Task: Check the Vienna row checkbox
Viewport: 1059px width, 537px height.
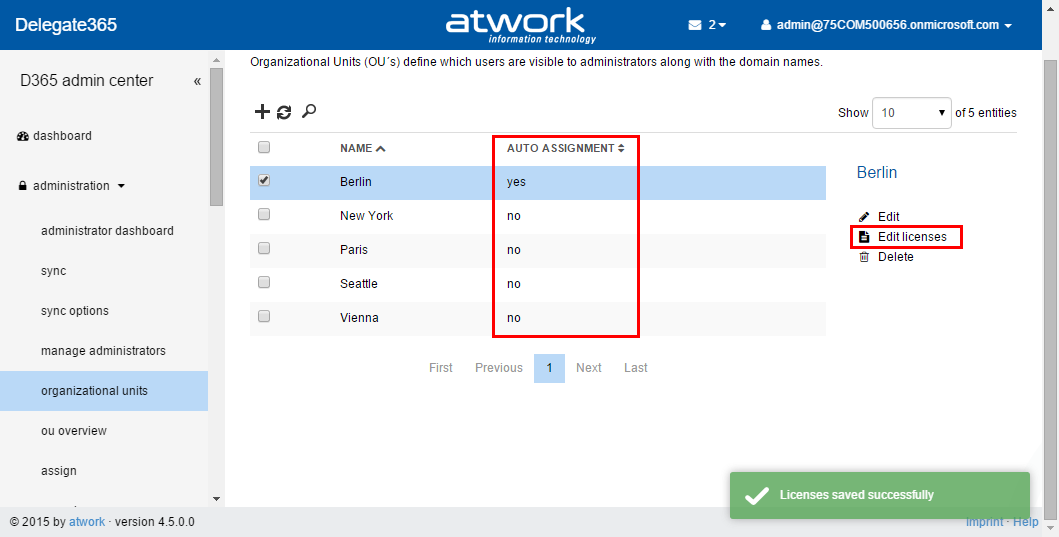Action: click(x=264, y=315)
